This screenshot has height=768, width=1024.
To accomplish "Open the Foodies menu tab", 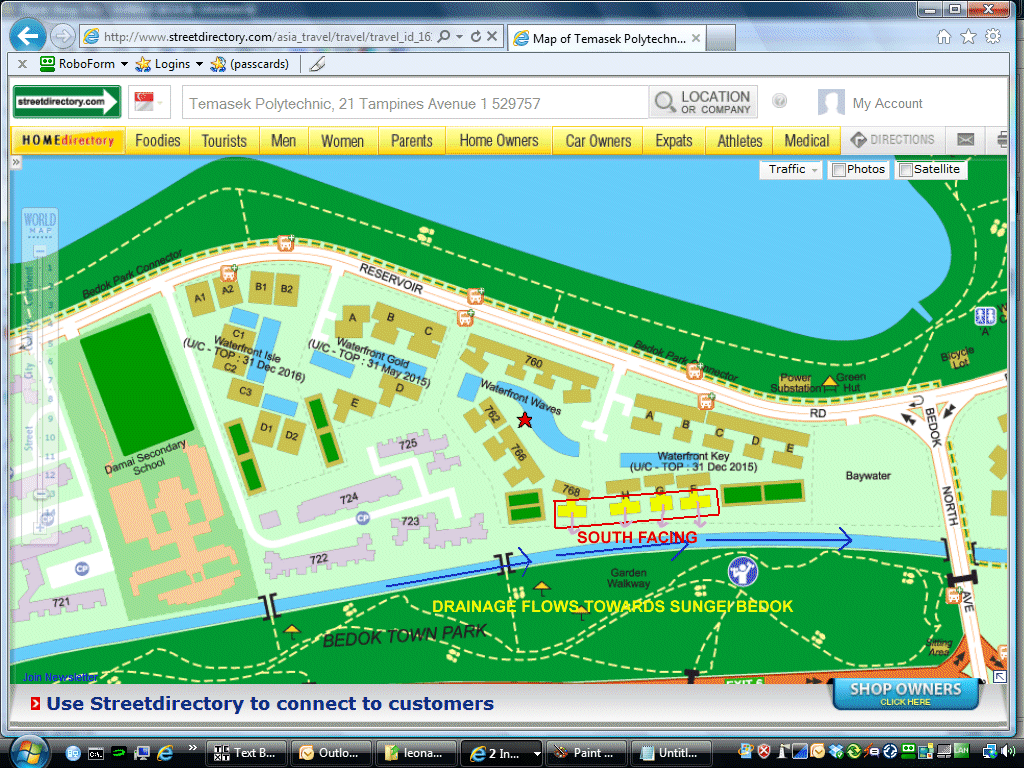I will click(x=157, y=140).
